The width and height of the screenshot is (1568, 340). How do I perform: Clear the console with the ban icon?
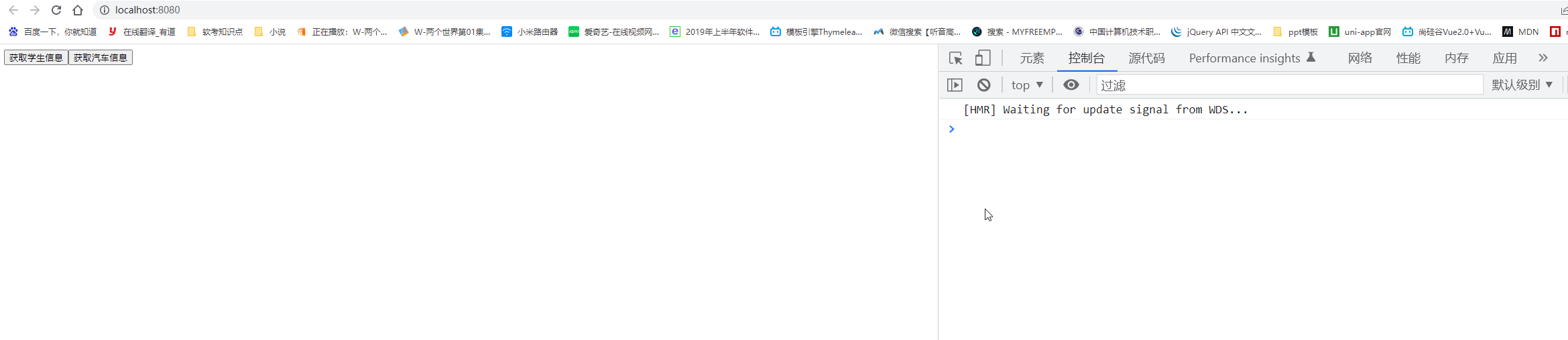click(983, 85)
